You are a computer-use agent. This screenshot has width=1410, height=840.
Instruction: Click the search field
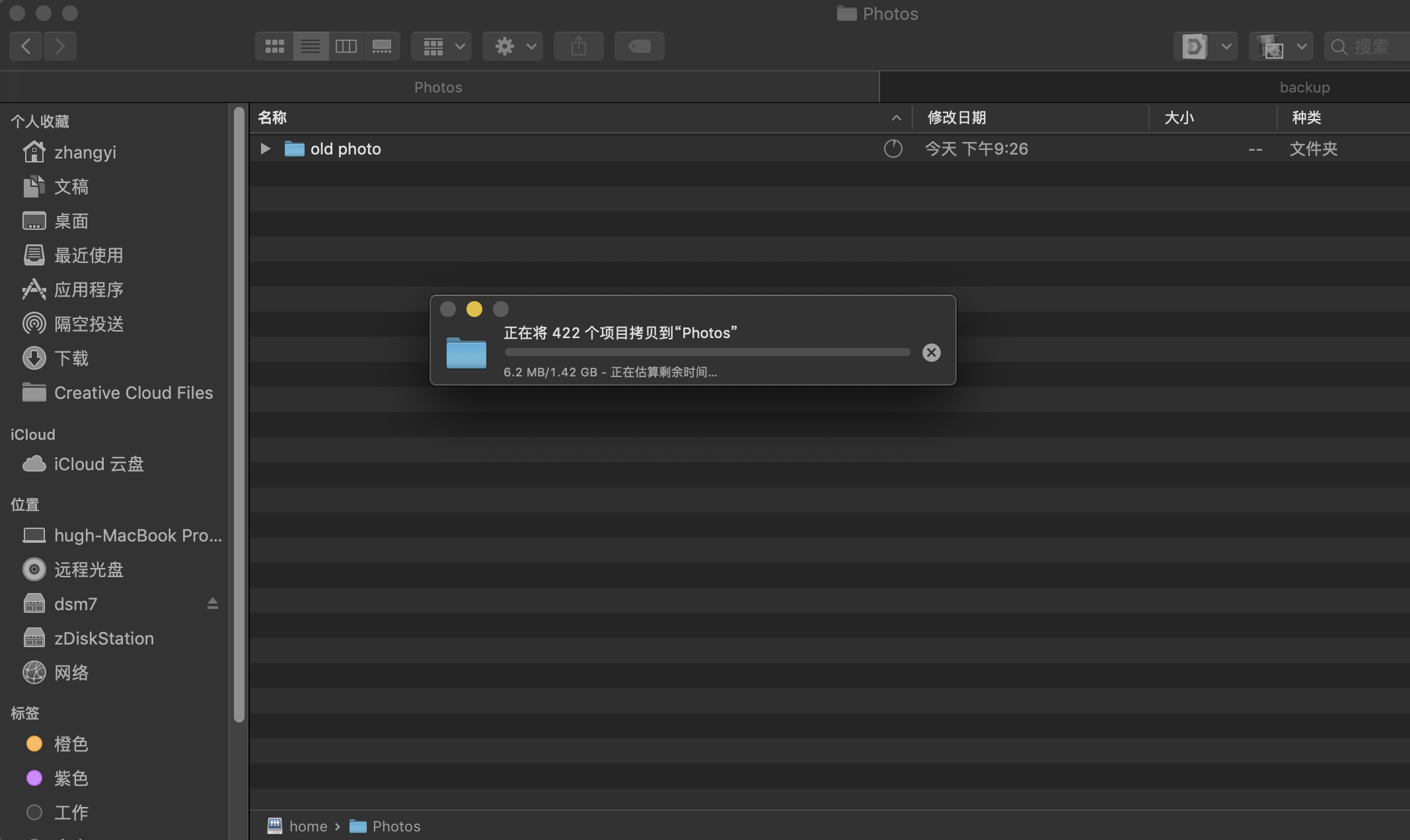1368,46
